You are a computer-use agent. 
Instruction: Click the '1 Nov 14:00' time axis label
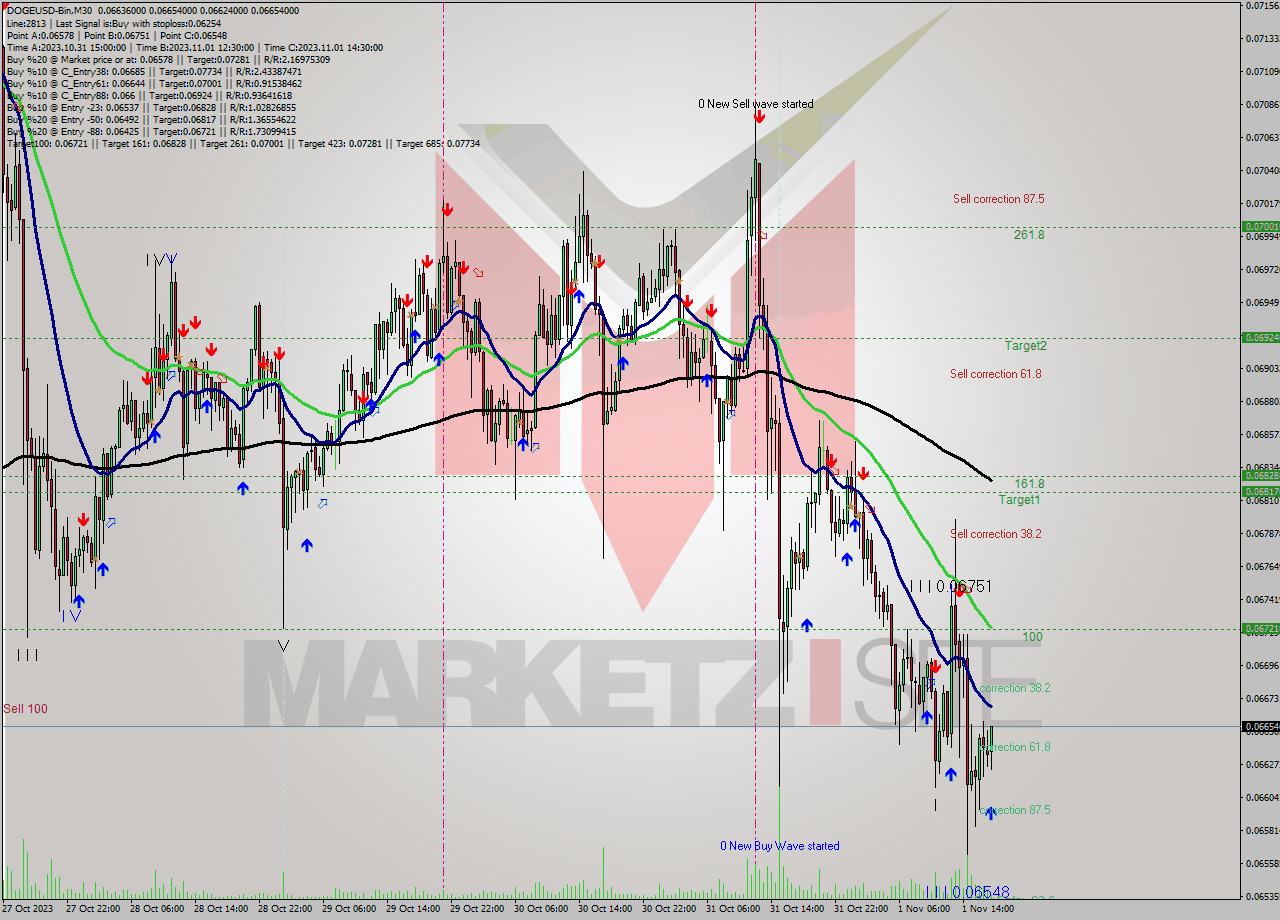pos(987,909)
